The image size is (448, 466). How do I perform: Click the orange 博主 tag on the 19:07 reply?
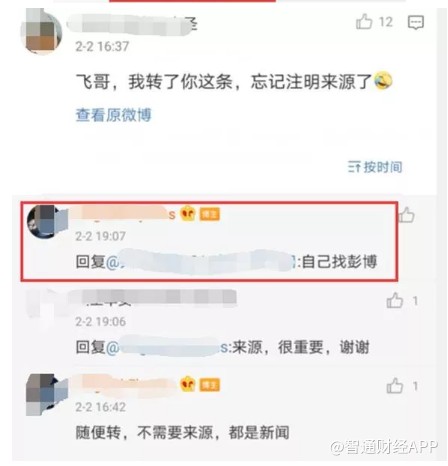point(210,214)
